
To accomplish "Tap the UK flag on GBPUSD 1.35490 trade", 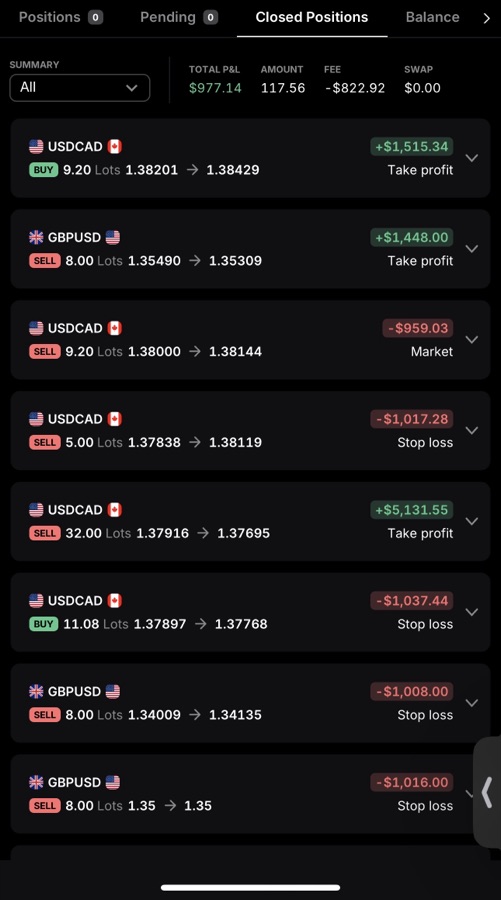I will (x=36, y=237).
